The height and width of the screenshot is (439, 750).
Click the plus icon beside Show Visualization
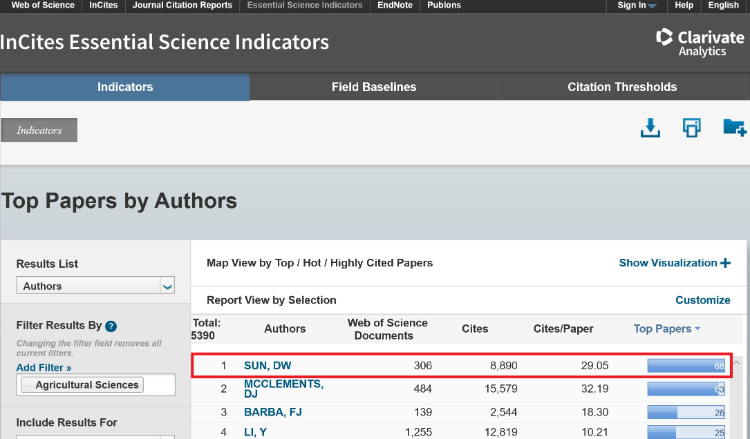click(x=725, y=263)
